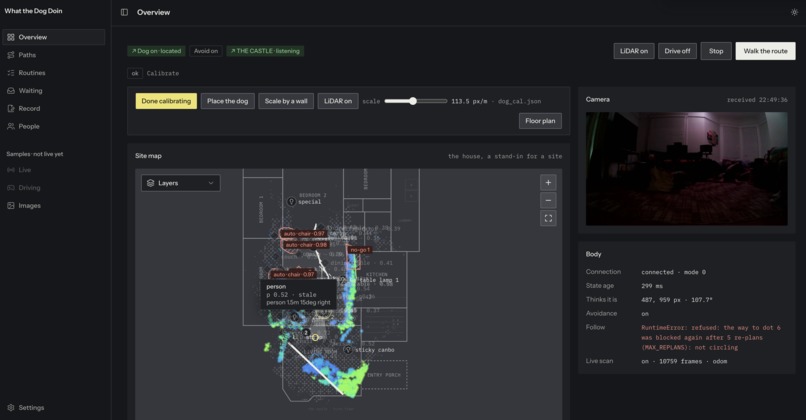This screenshot has height=420, width=806.
Task: Open the Images sample page
Action: pos(53,206)
